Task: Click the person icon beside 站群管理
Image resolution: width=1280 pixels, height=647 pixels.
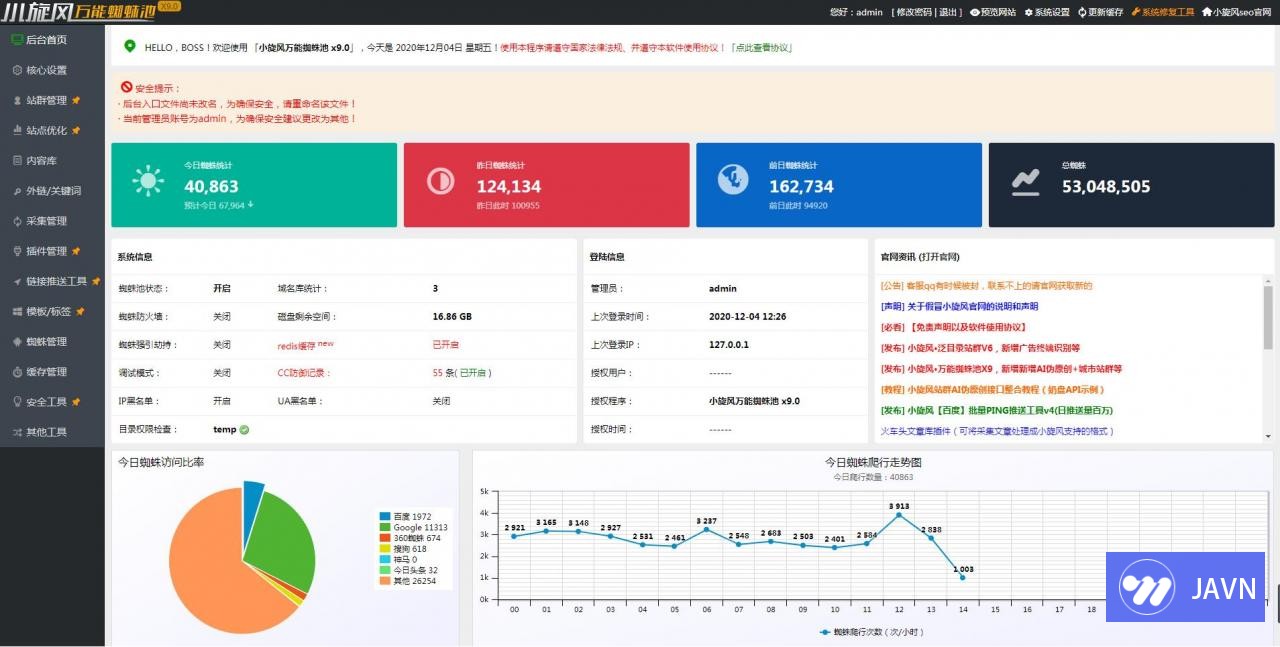Action: 17,100
